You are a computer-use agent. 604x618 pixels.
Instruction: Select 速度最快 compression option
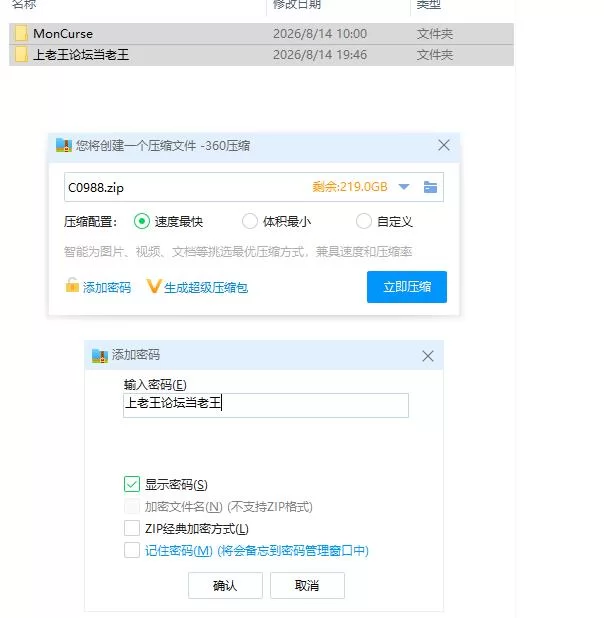click(142, 222)
